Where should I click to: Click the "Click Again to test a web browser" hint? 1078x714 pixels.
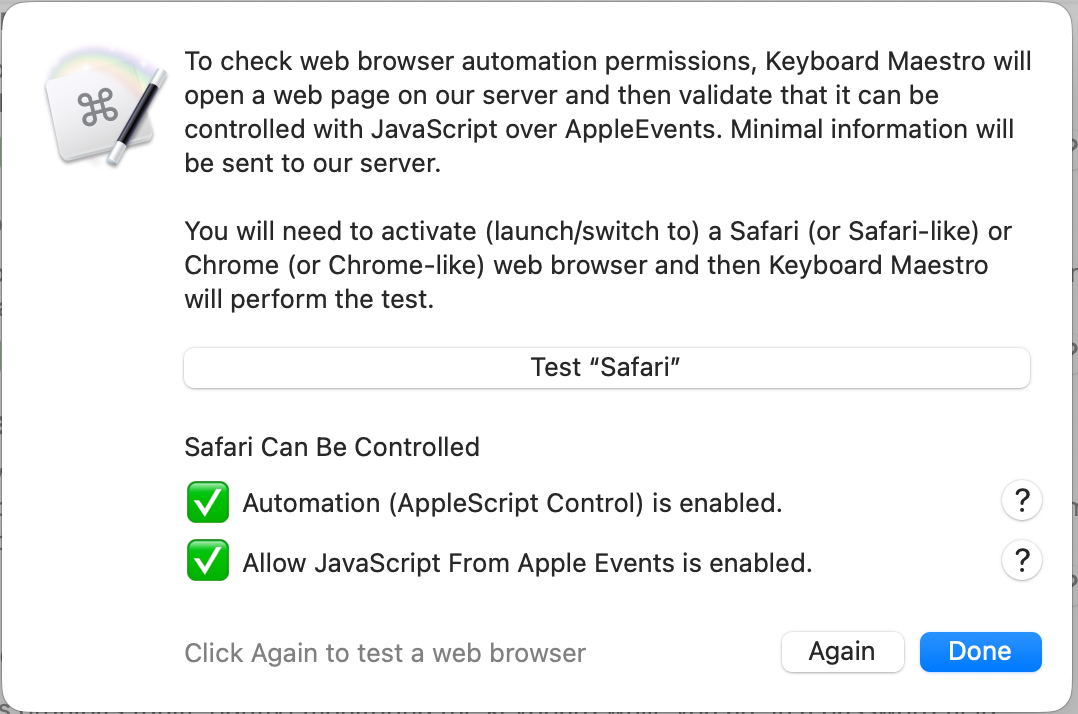point(385,654)
